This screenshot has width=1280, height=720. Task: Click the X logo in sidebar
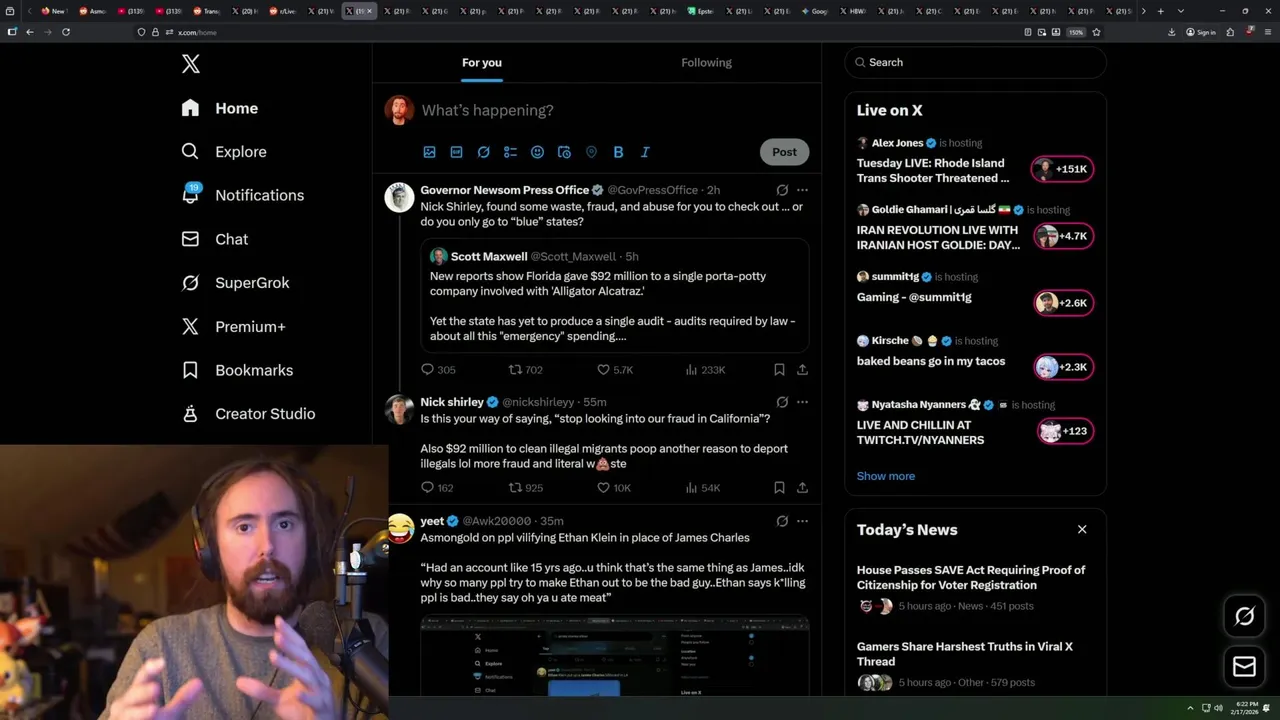click(191, 64)
